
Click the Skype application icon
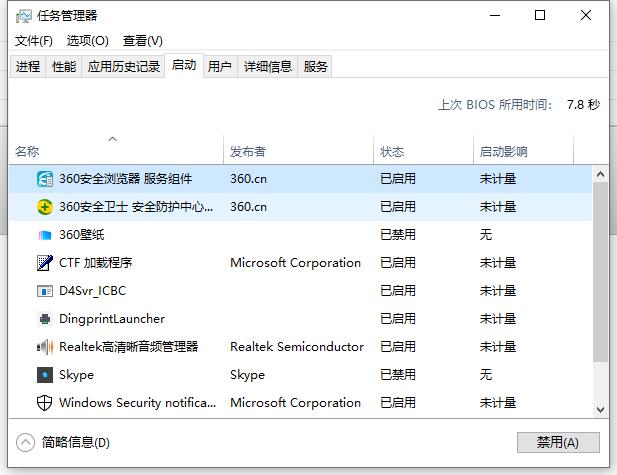[x=45, y=375]
